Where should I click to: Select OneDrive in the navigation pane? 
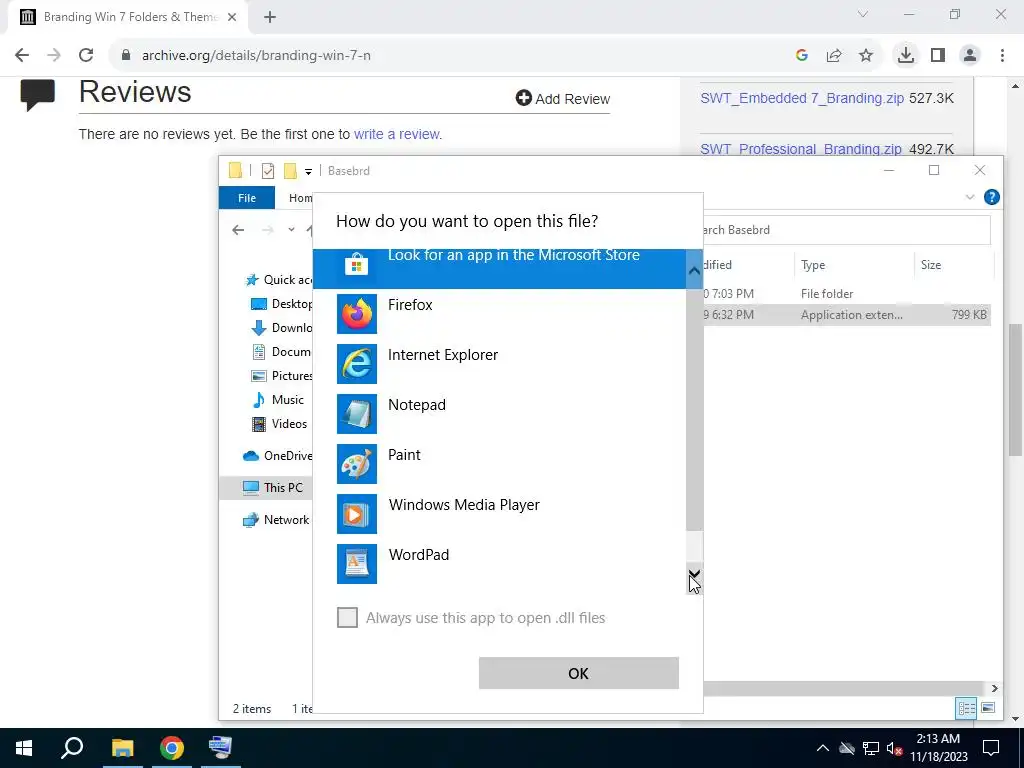tap(278, 456)
